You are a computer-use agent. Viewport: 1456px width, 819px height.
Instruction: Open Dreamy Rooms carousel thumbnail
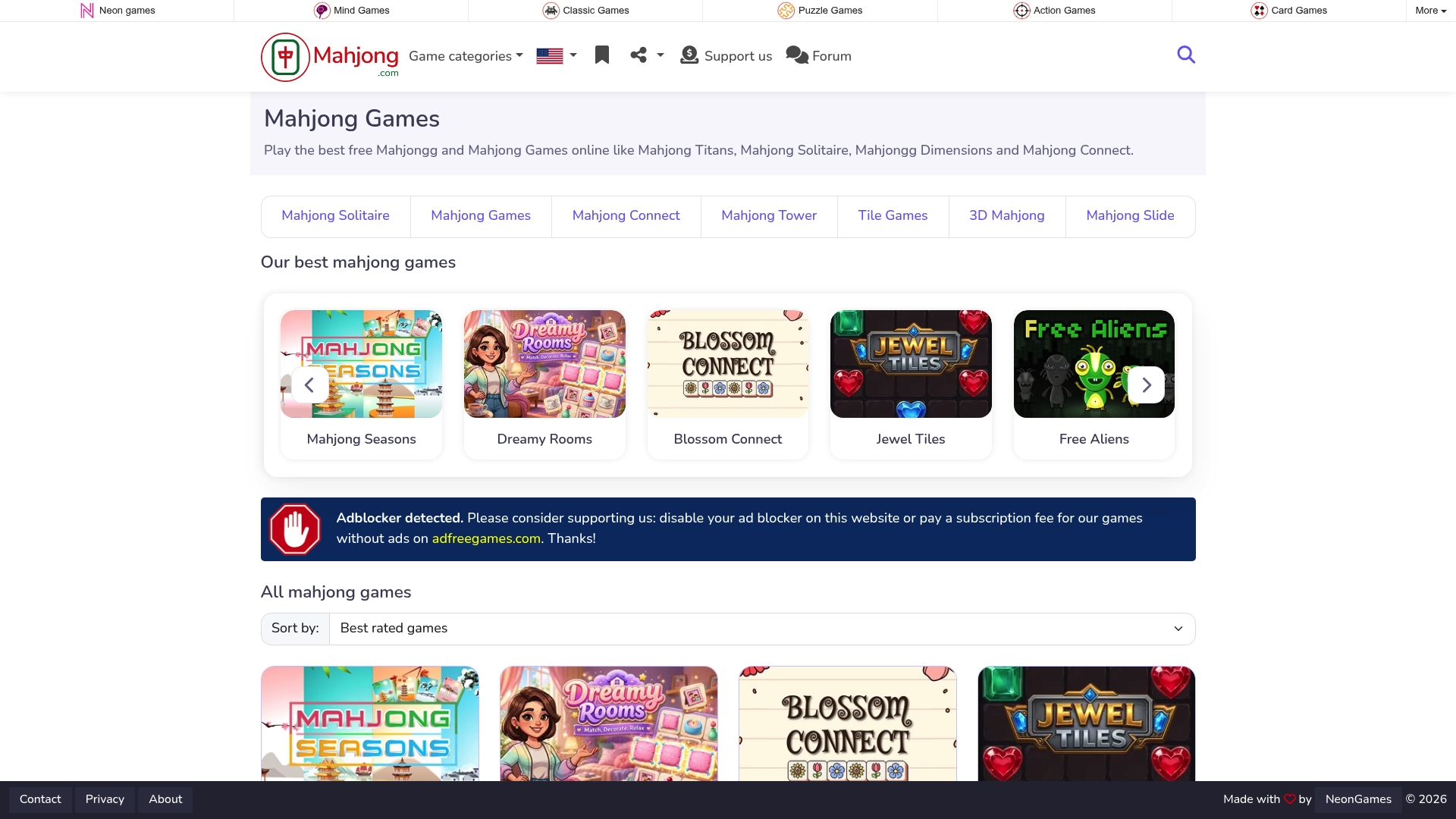click(x=544, y=364)
